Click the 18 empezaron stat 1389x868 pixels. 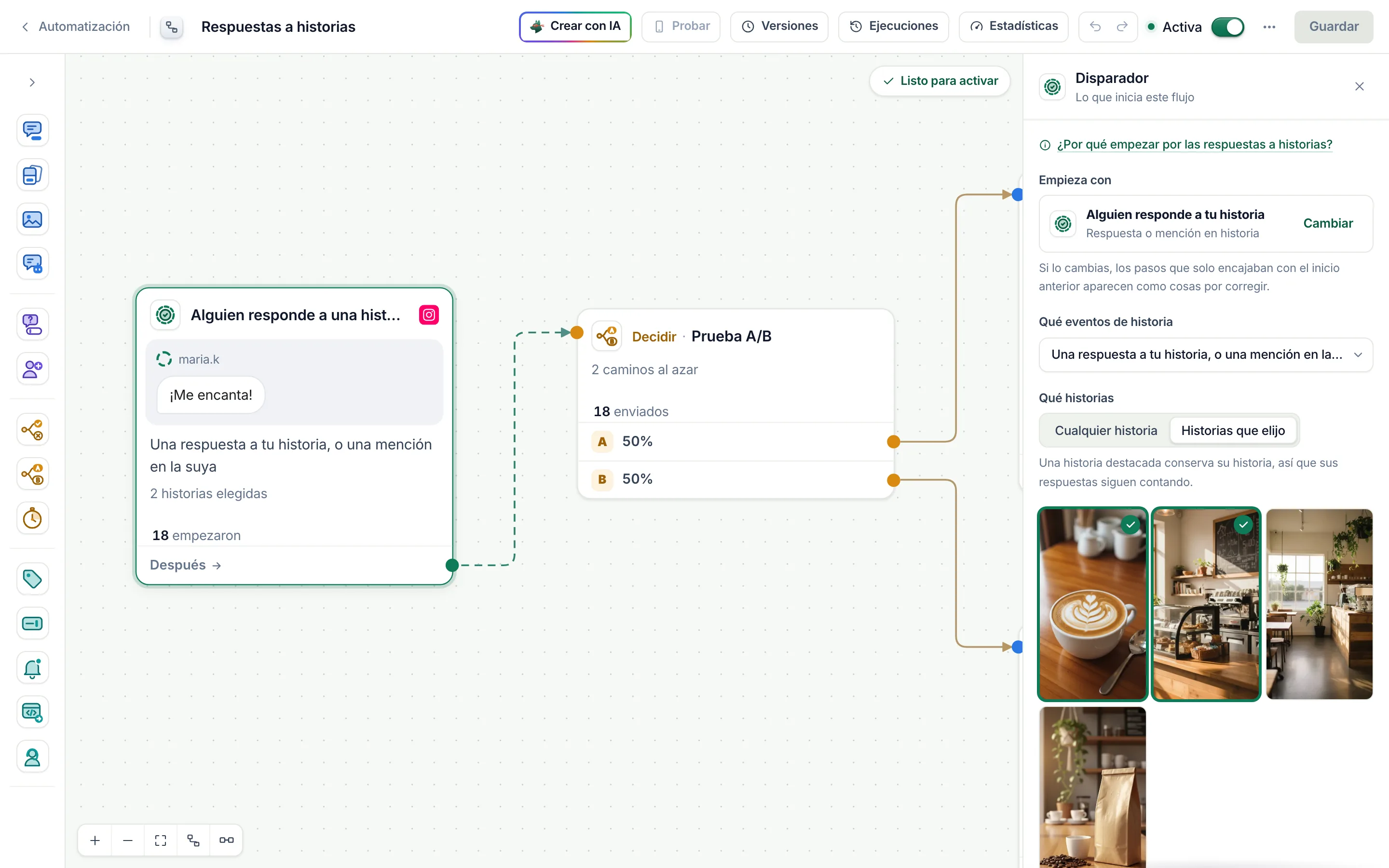[x=196, y=536]
